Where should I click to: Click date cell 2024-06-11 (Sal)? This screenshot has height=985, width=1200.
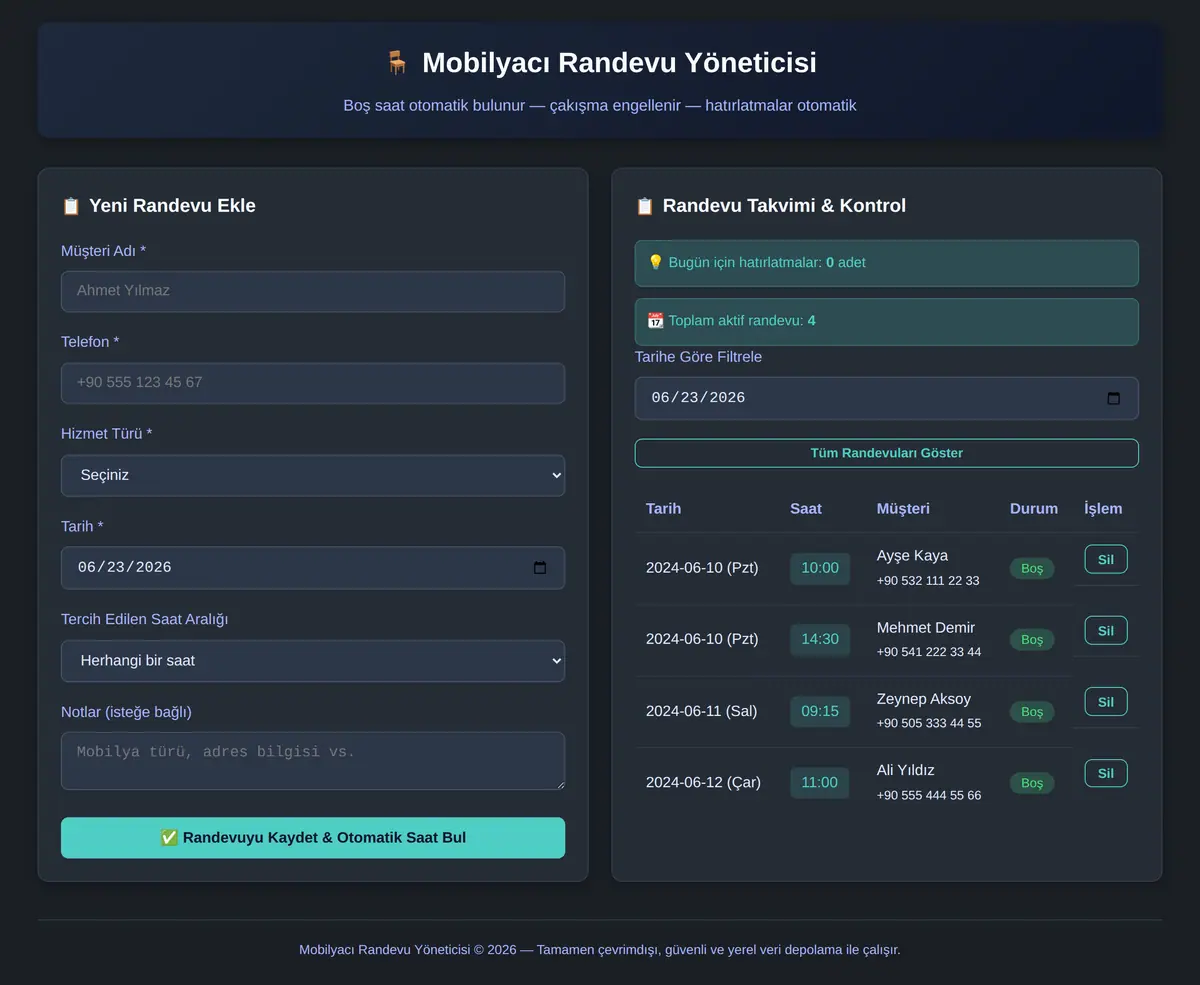[702, 711]
